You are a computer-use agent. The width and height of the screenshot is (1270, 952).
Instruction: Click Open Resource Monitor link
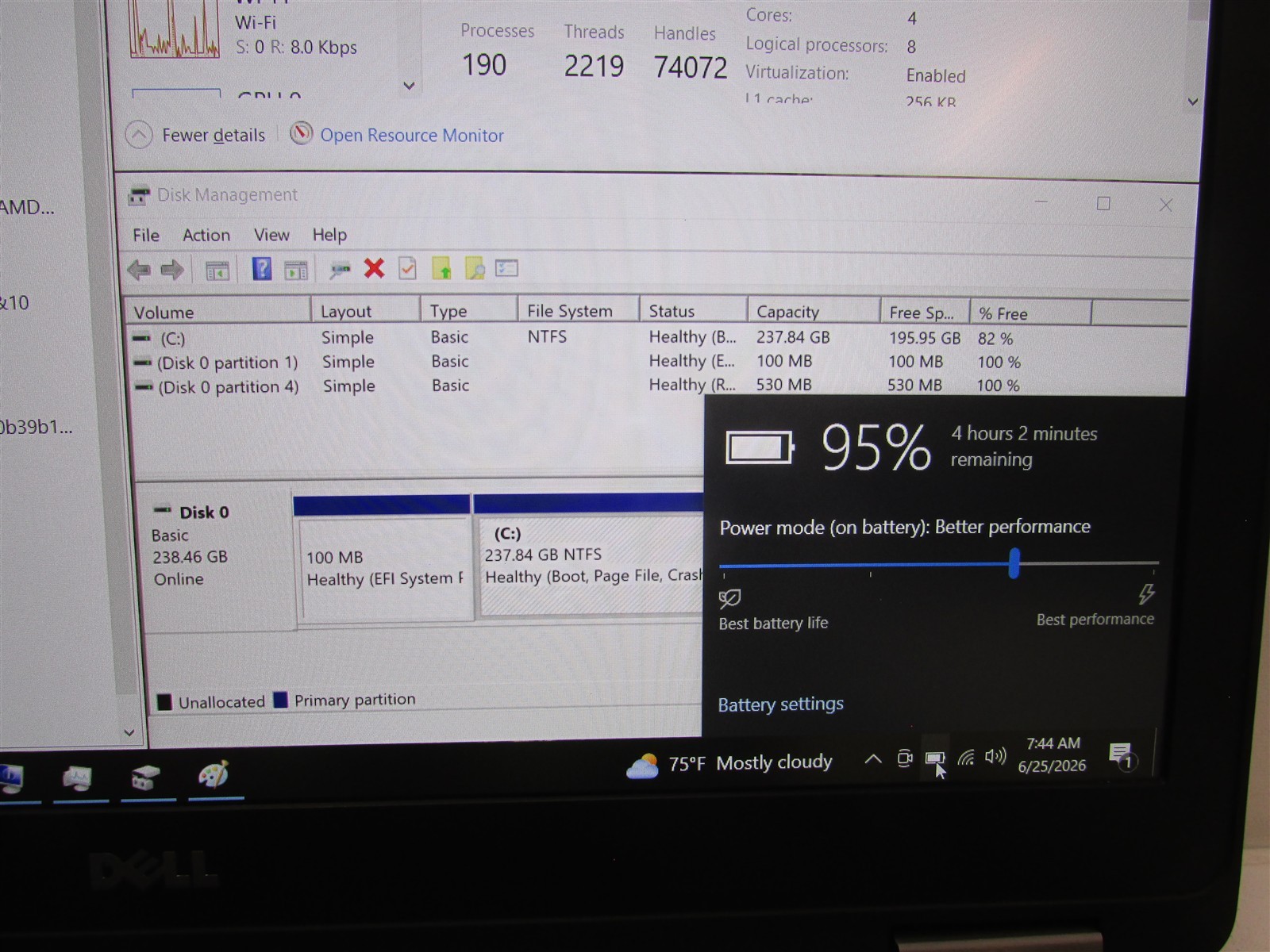(412, 136)
